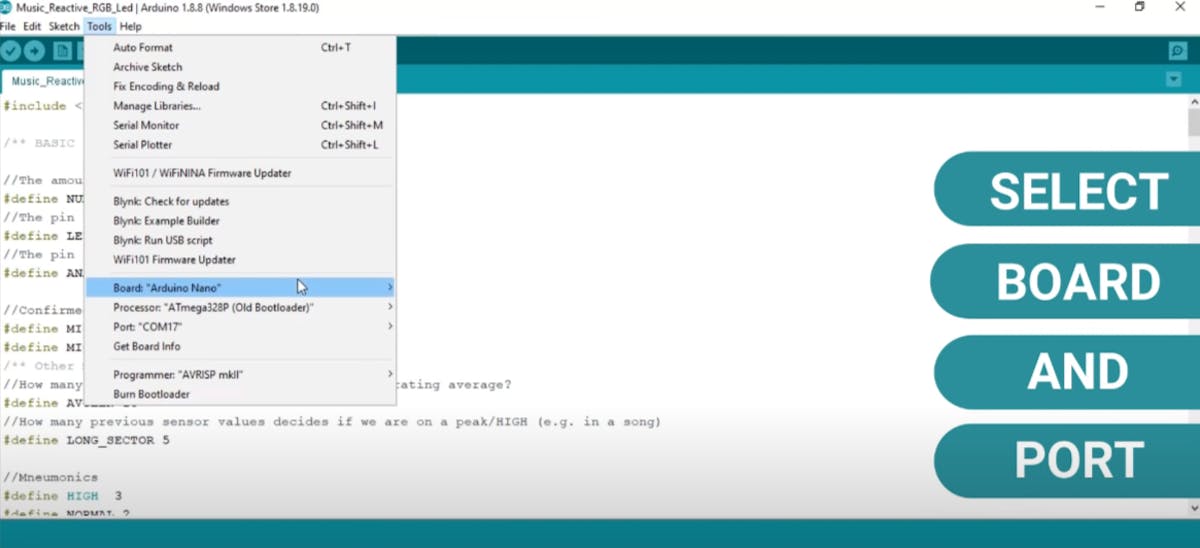Image resolution: width=1200 pixels, height=548 pixels.
Task: Click the #define LONG_SECTOR 5 line
Action: click(x=87, y=440)
